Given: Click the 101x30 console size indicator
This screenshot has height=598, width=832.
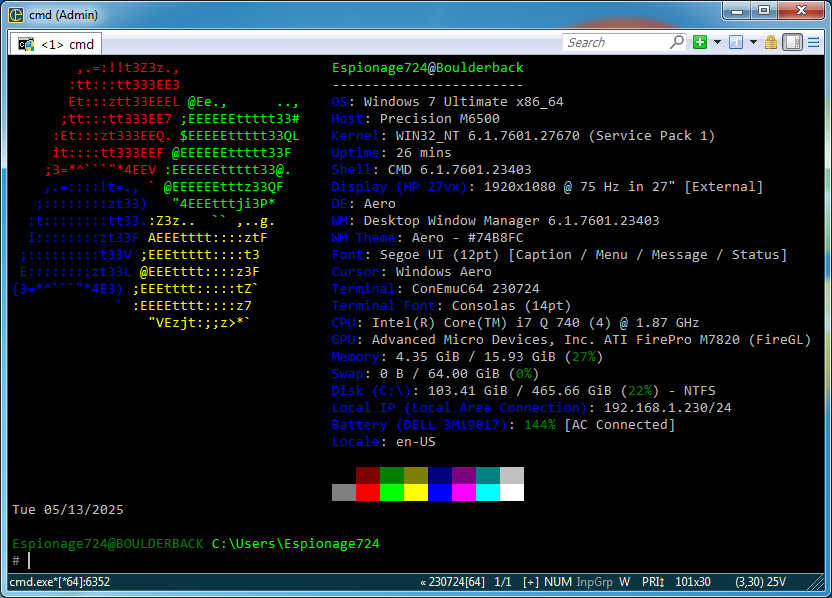Looking at the screenshot, I should (693, 581).
